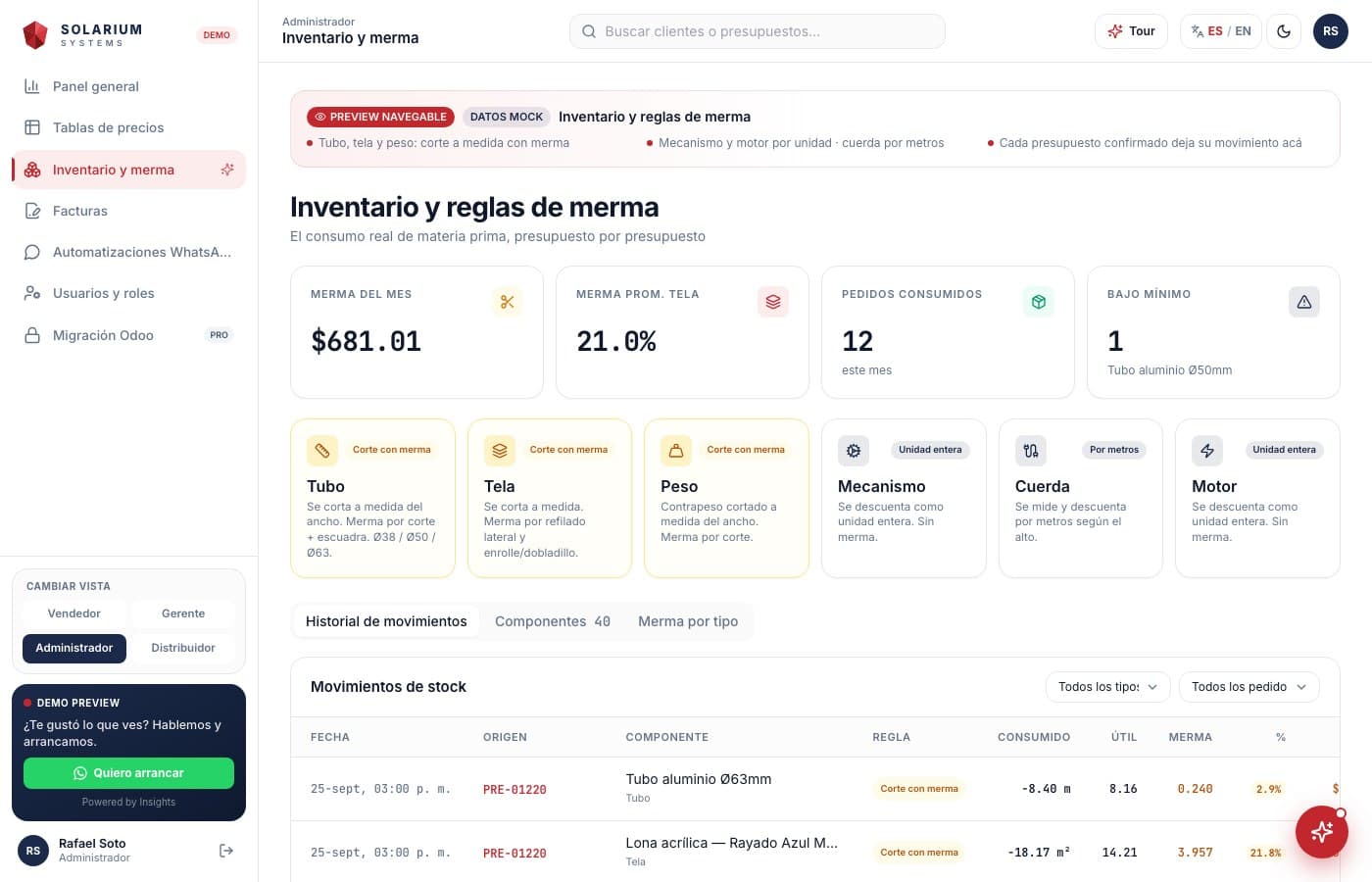
Task: Click the Panel general chart icon
Action: tap(32, 86)
